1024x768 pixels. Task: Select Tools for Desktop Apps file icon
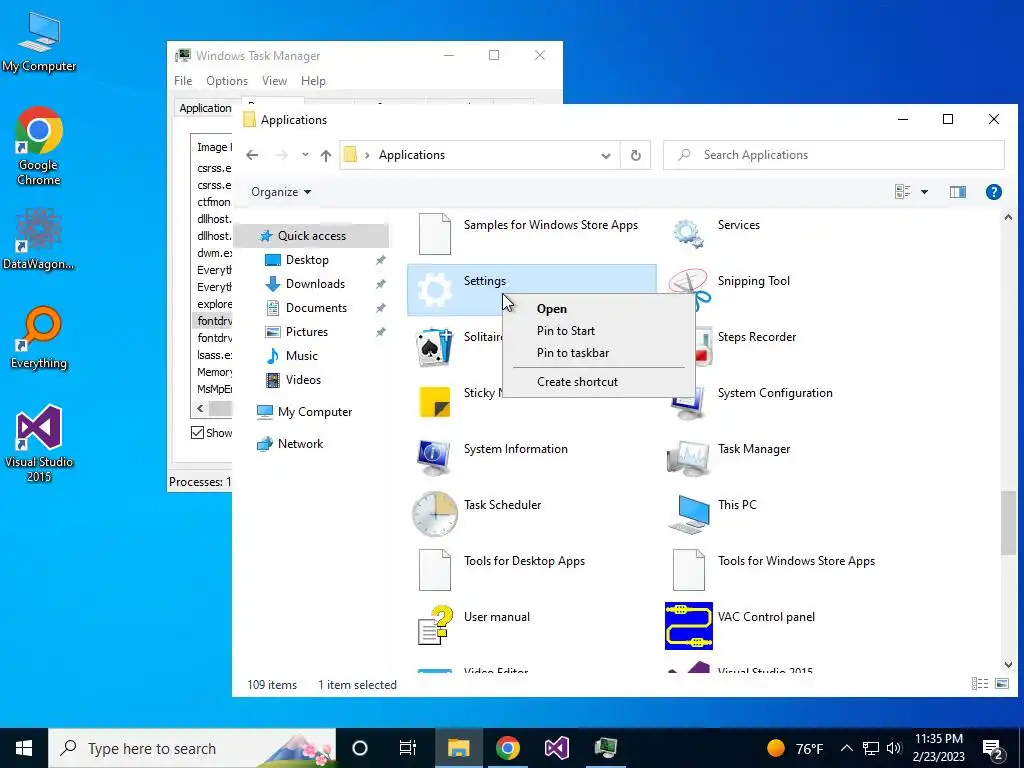coord(435,570)
